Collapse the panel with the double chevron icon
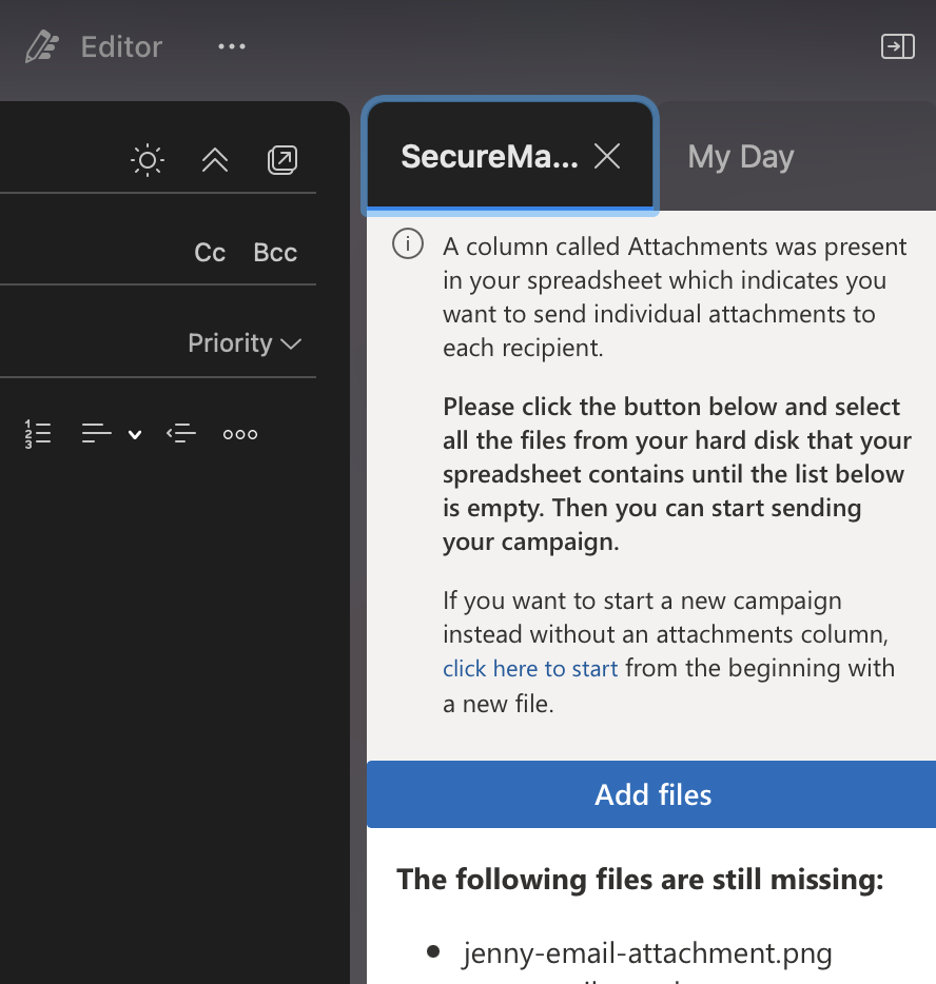 (x=214, y=160)
